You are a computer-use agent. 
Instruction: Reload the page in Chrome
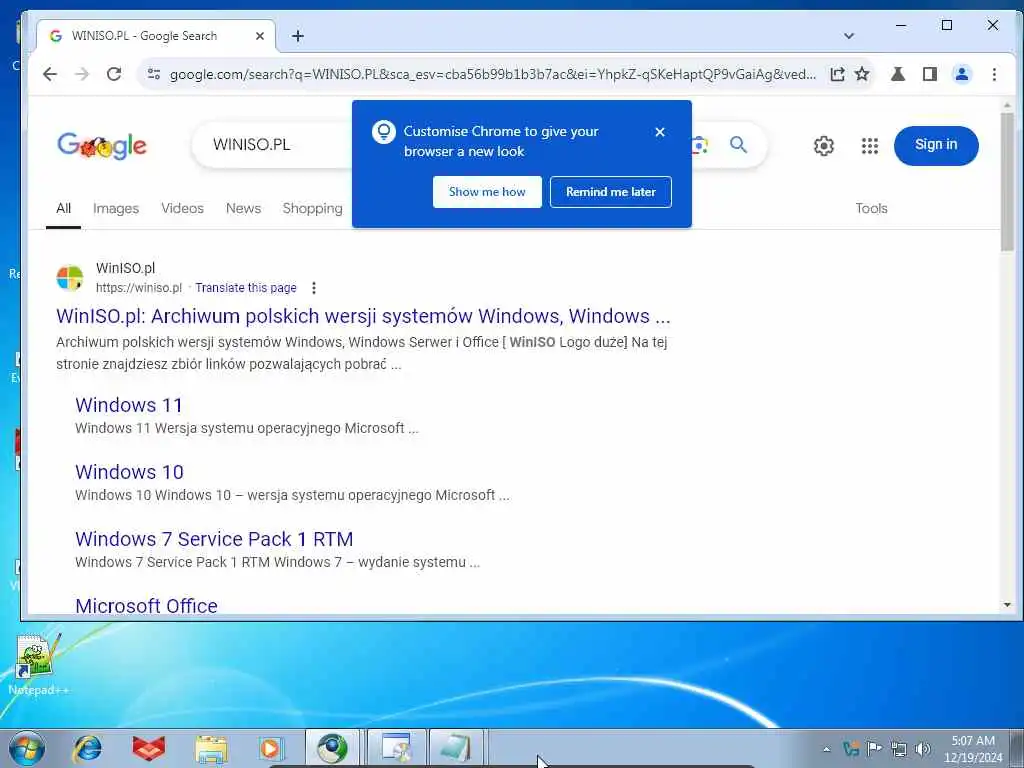[114, 74]
